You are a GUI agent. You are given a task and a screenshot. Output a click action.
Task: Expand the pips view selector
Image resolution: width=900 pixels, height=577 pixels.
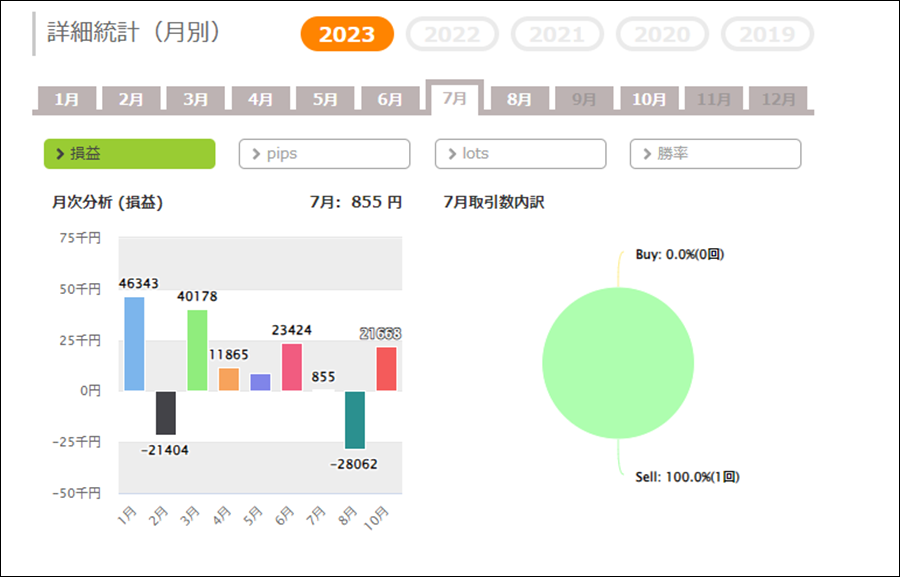tap(324, 154)
